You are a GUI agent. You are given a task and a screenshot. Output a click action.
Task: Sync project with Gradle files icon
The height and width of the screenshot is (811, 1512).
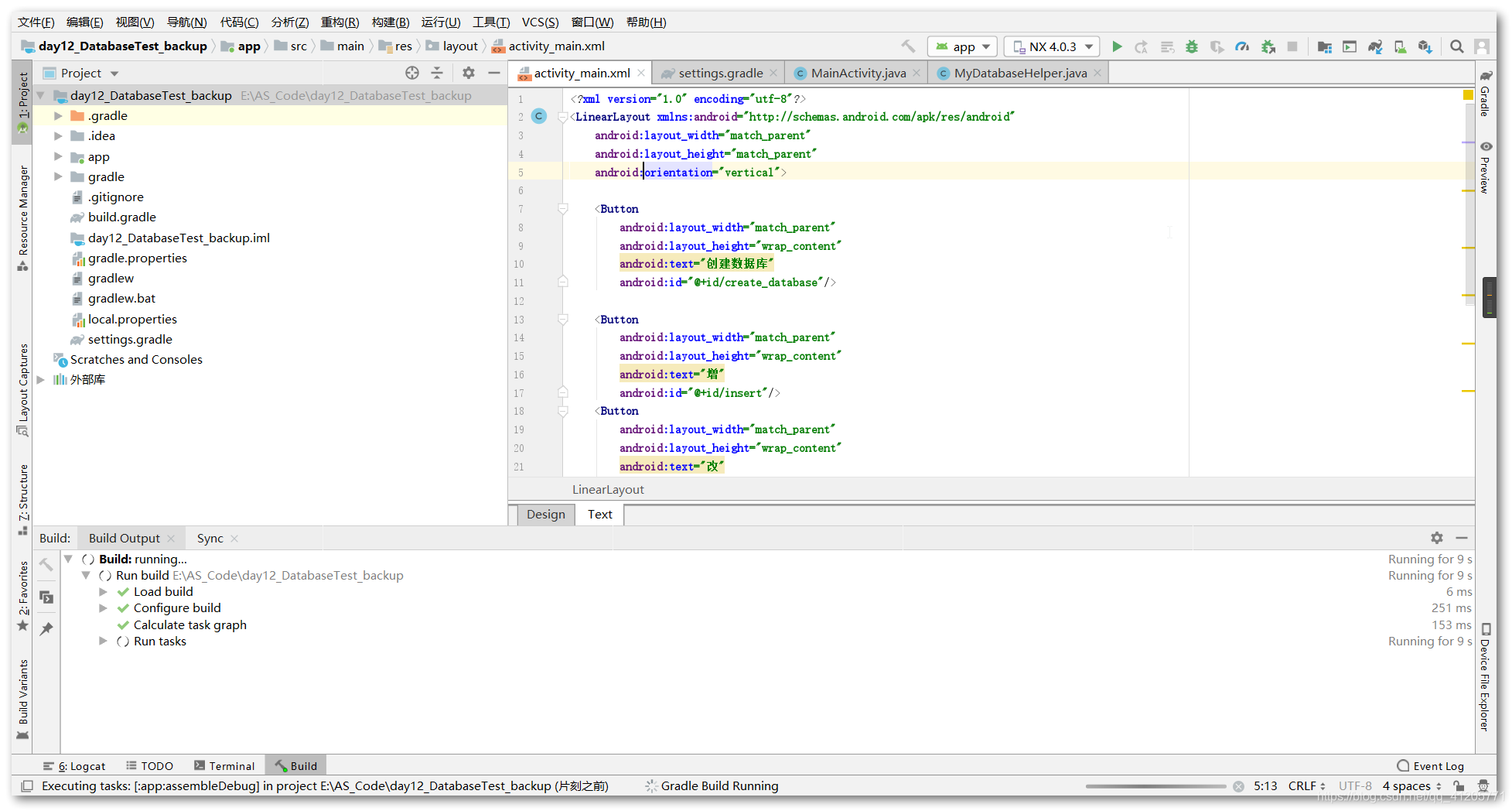pyautogui.click(x=1375, y=46)
